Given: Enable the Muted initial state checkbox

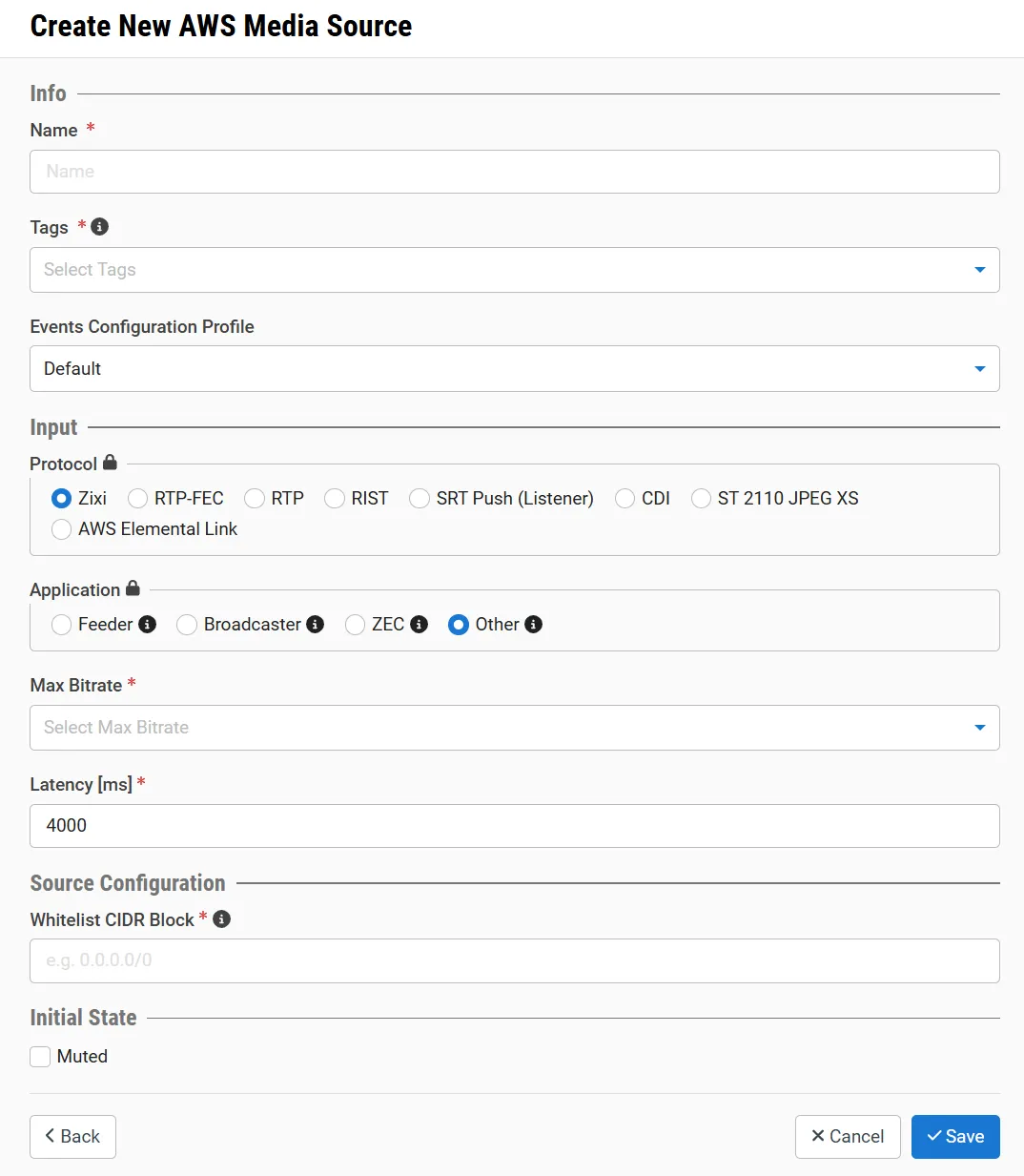Looking at the screenshot, I should pyautogui.click(x=40, y=1057).
